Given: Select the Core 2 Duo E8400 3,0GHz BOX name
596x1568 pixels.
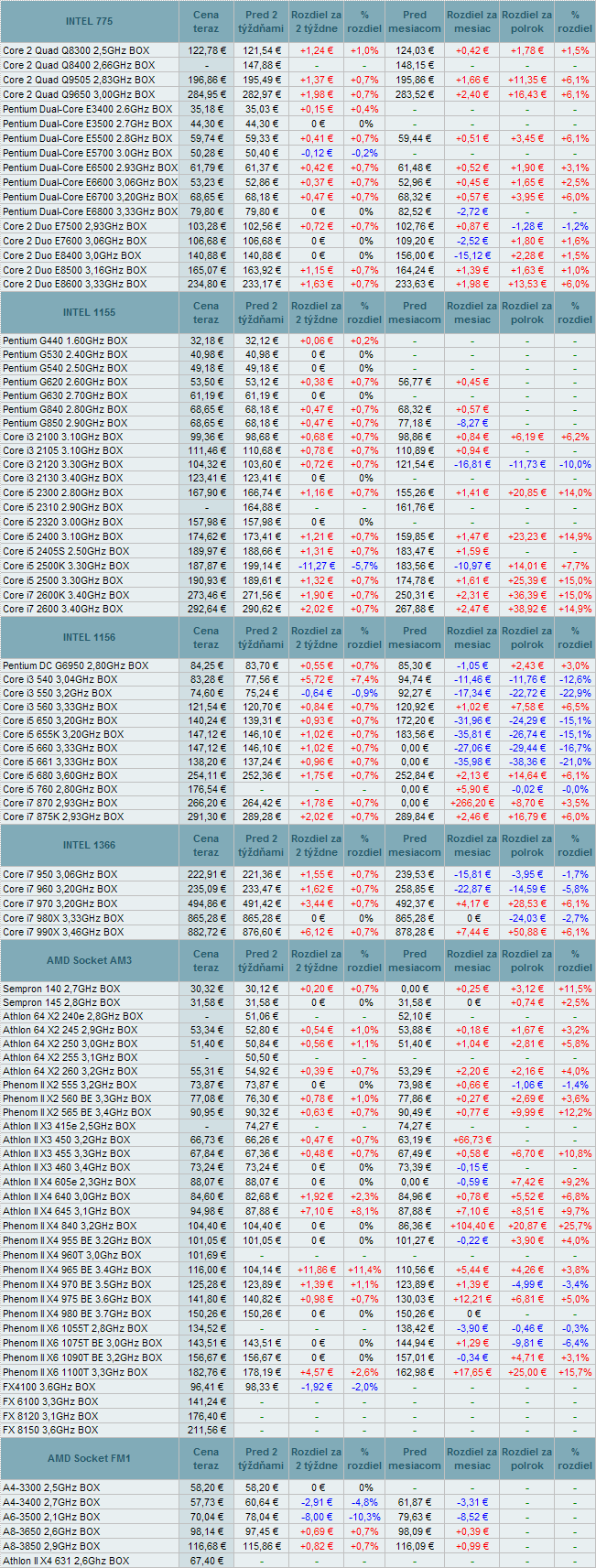Looking at the screenshot, I should pyautogui.click(x=72, y=255).
